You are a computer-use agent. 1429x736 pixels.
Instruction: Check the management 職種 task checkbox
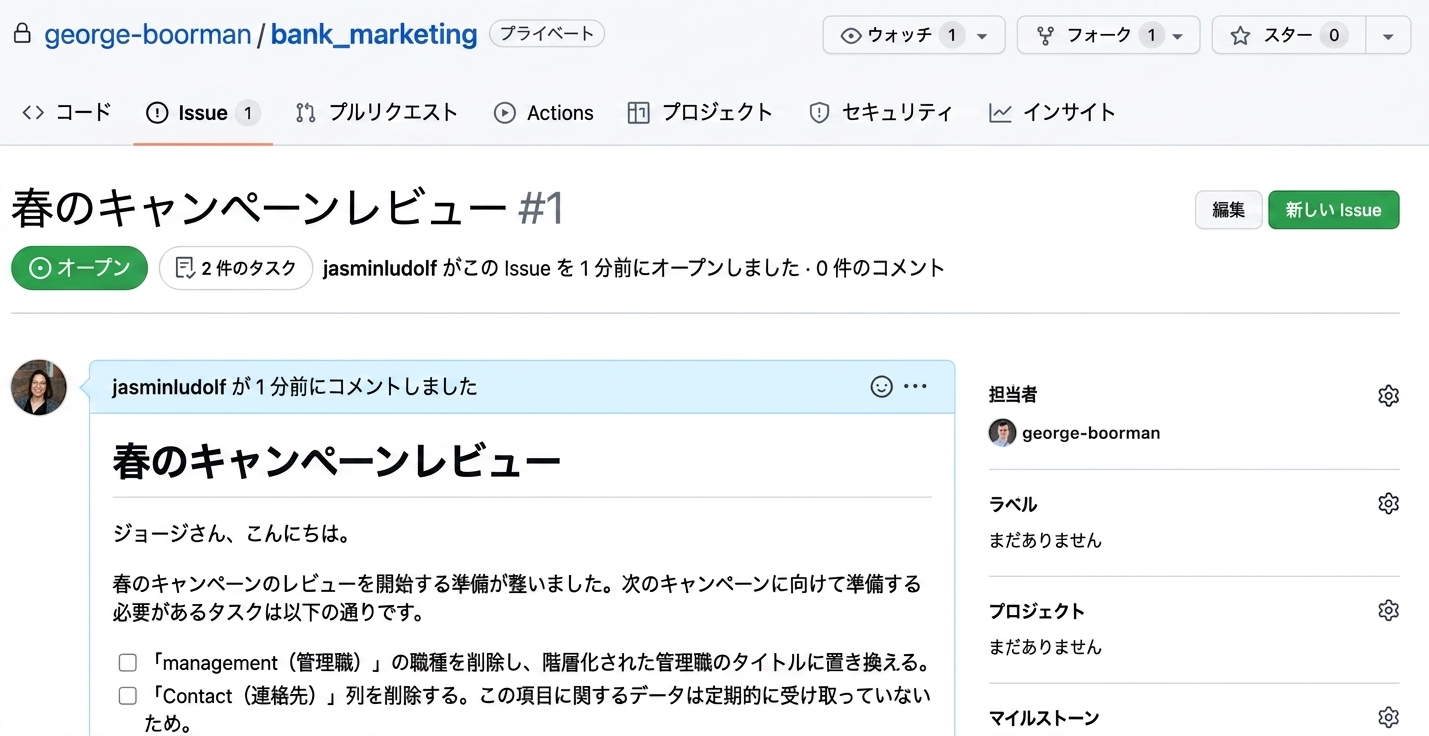pos(128,663)
